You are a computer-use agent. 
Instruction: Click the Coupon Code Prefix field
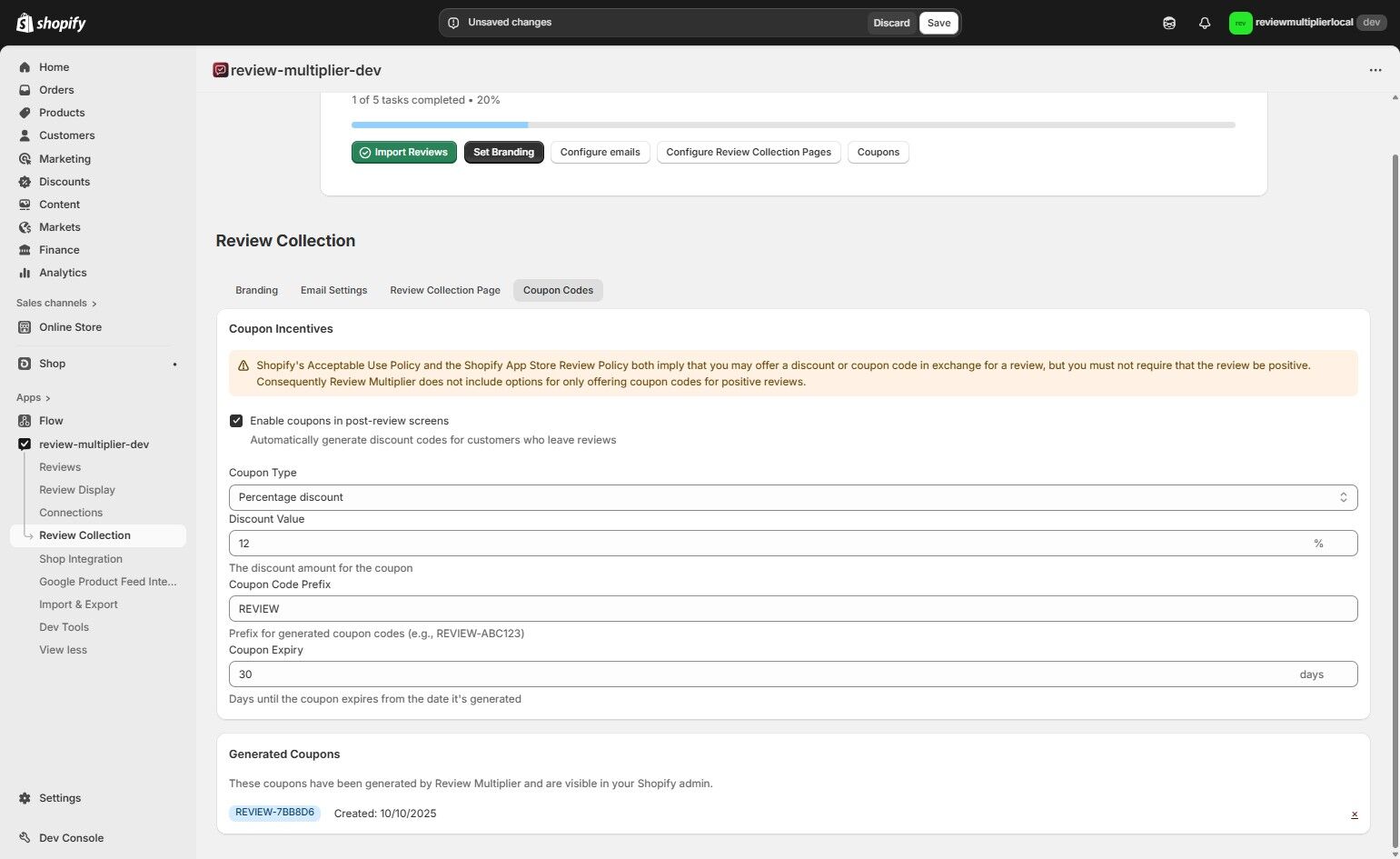pos(793,609)
